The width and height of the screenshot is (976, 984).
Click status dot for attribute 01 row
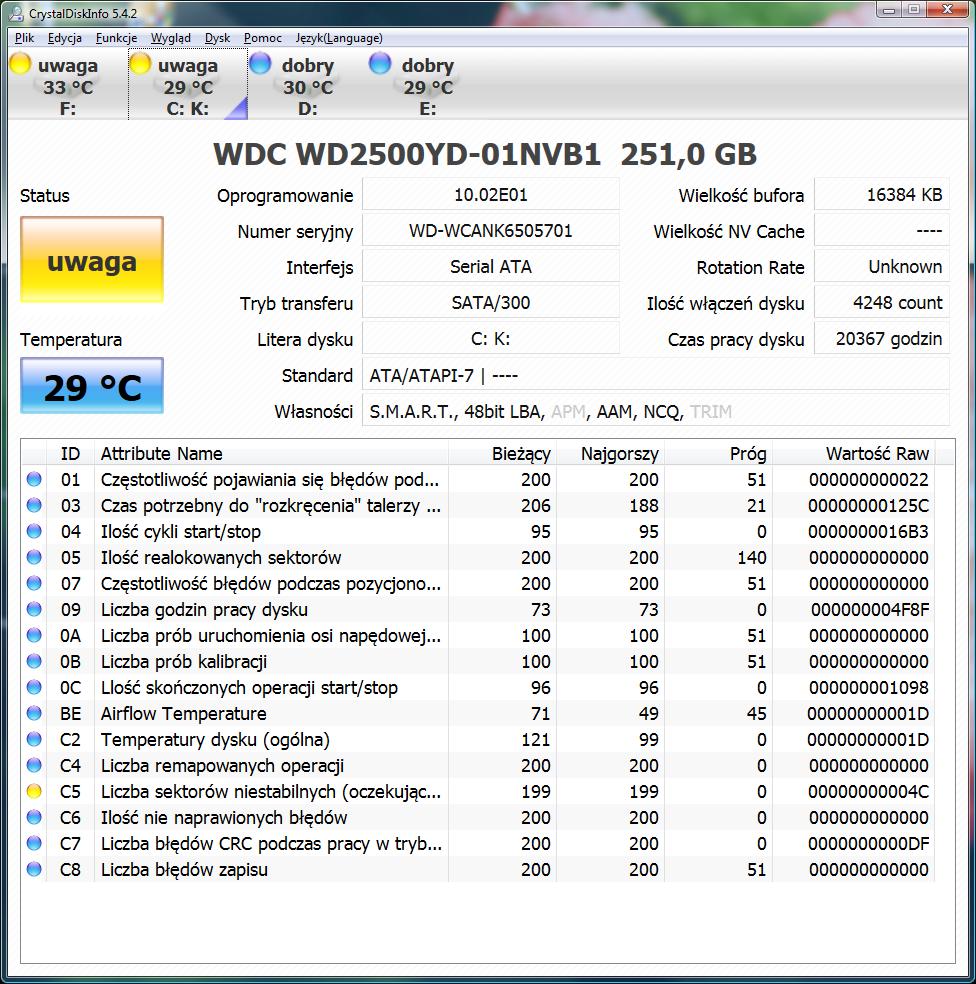pos(34,479)
